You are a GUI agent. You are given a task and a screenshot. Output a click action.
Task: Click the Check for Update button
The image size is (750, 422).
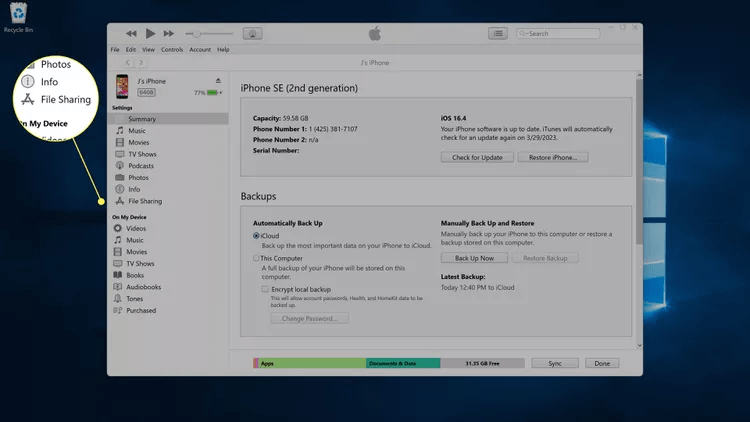point(476,158)
